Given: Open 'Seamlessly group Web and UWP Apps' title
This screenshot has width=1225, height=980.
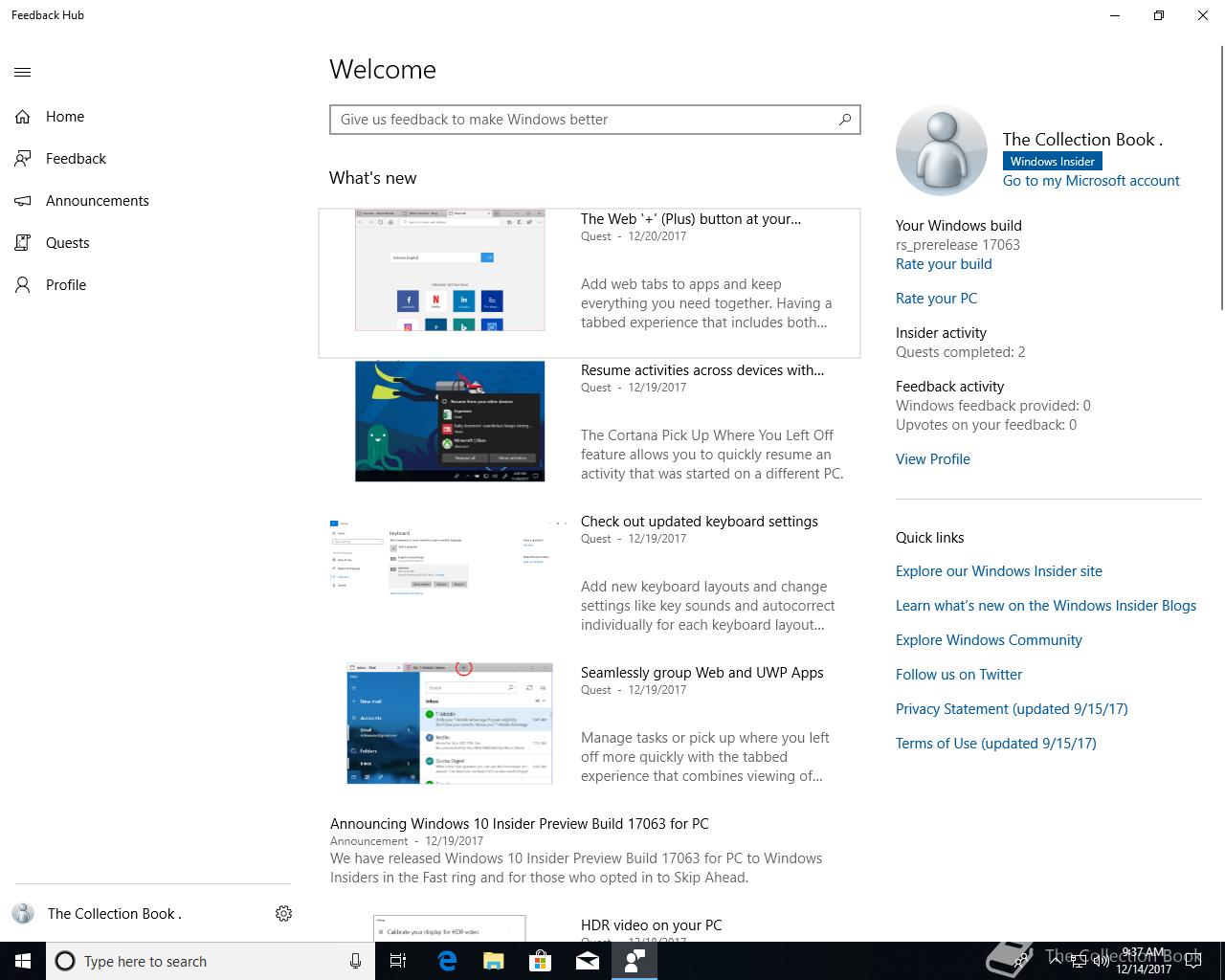Looking at the screenshot, I should [702, 673].
